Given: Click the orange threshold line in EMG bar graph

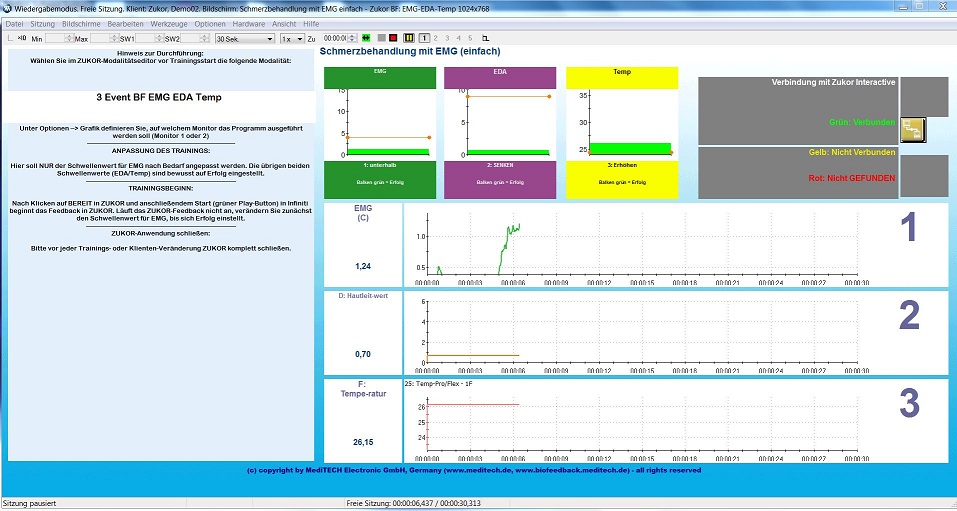Looking at the screenshot, I should [388, 137].
